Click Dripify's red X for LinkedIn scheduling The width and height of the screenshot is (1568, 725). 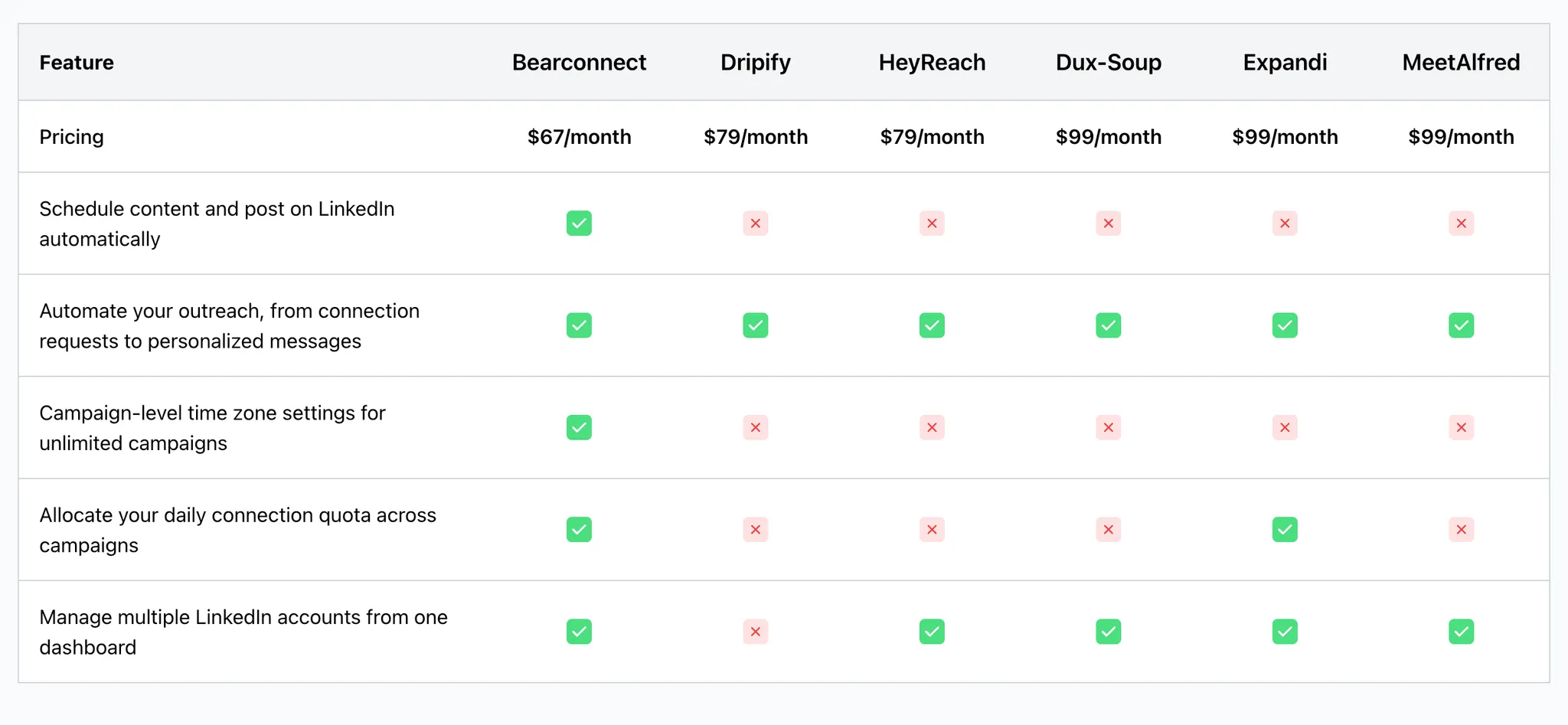[x=755, y=224]
